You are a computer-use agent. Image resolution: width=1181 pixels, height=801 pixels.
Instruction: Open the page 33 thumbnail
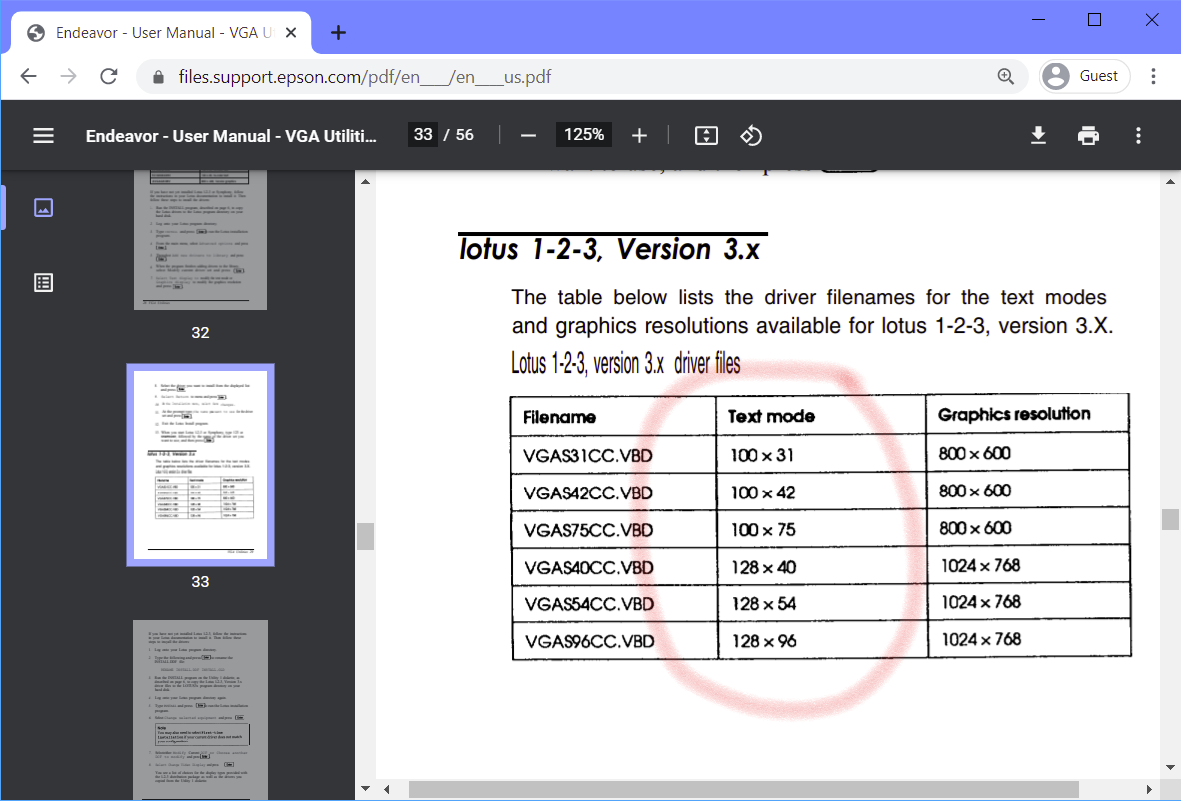[x=200, y=465]
